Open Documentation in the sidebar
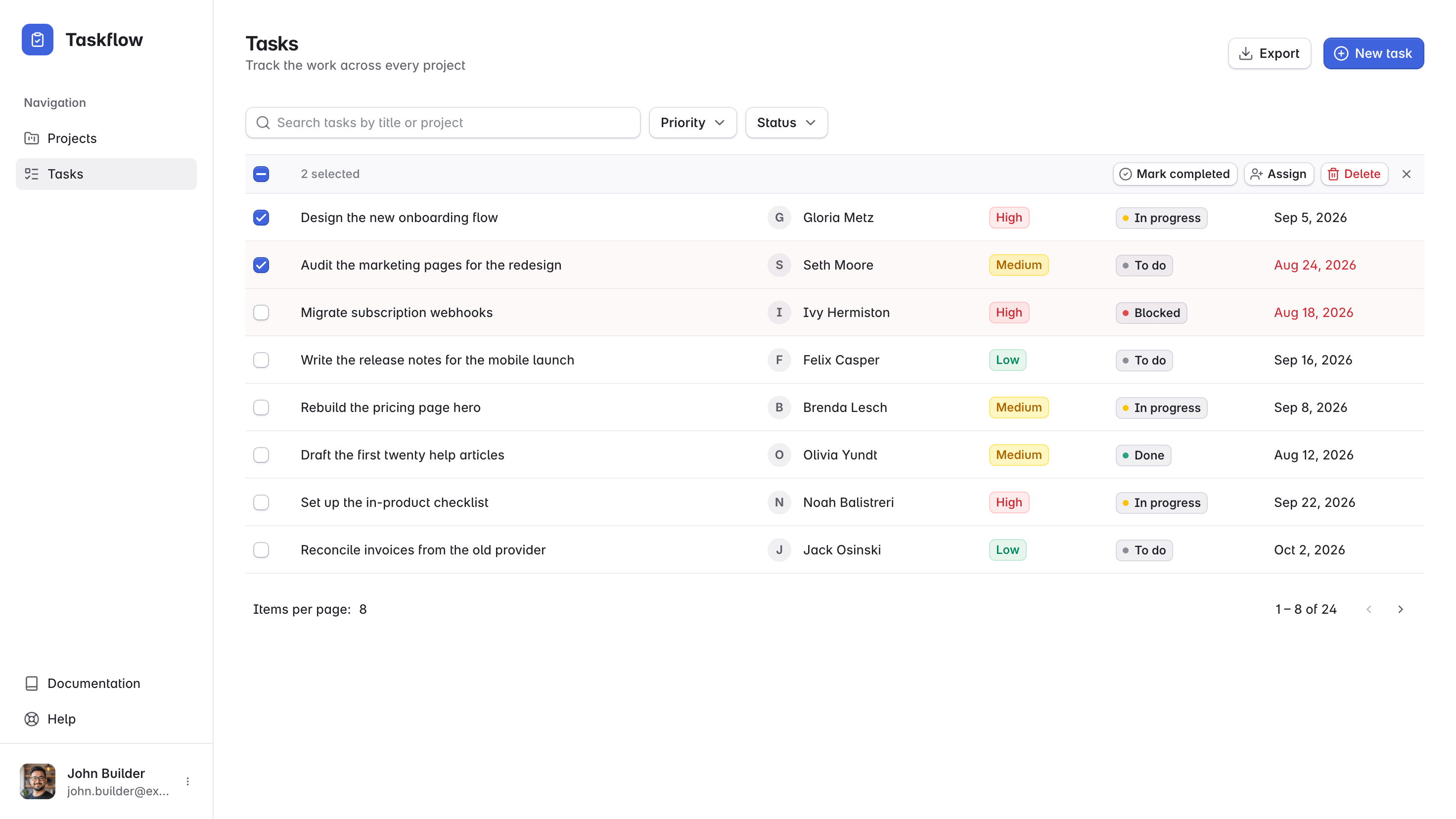1456x819 pixels. click(106, 683)
